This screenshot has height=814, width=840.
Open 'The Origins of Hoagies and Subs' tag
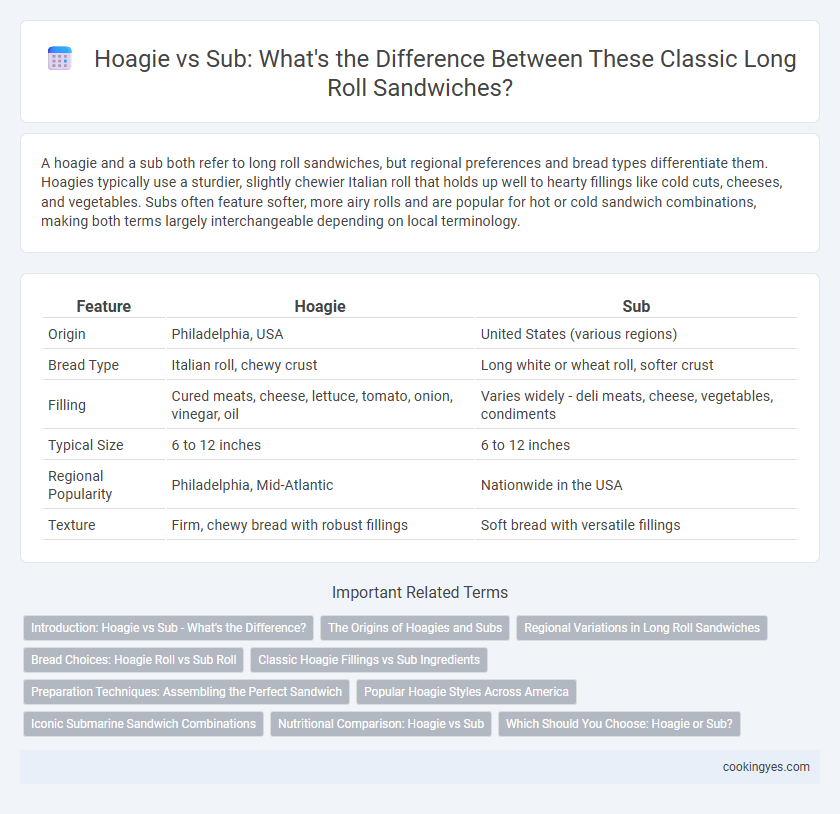point(415,628)
